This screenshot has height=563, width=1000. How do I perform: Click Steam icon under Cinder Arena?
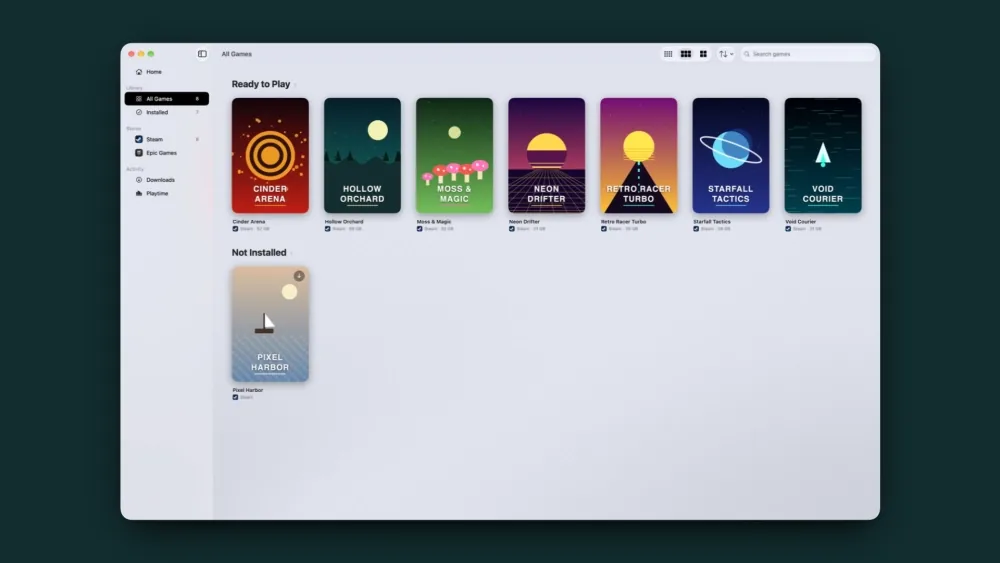pos(235,229)
